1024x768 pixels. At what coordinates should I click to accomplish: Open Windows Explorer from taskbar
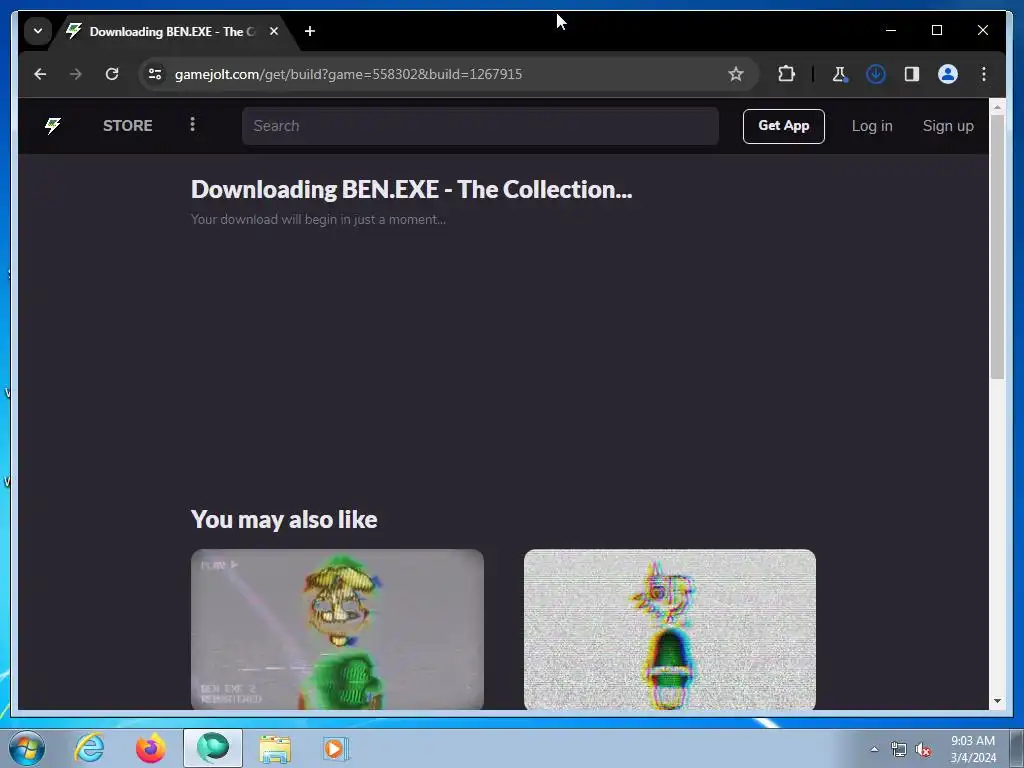coord(275,748)
